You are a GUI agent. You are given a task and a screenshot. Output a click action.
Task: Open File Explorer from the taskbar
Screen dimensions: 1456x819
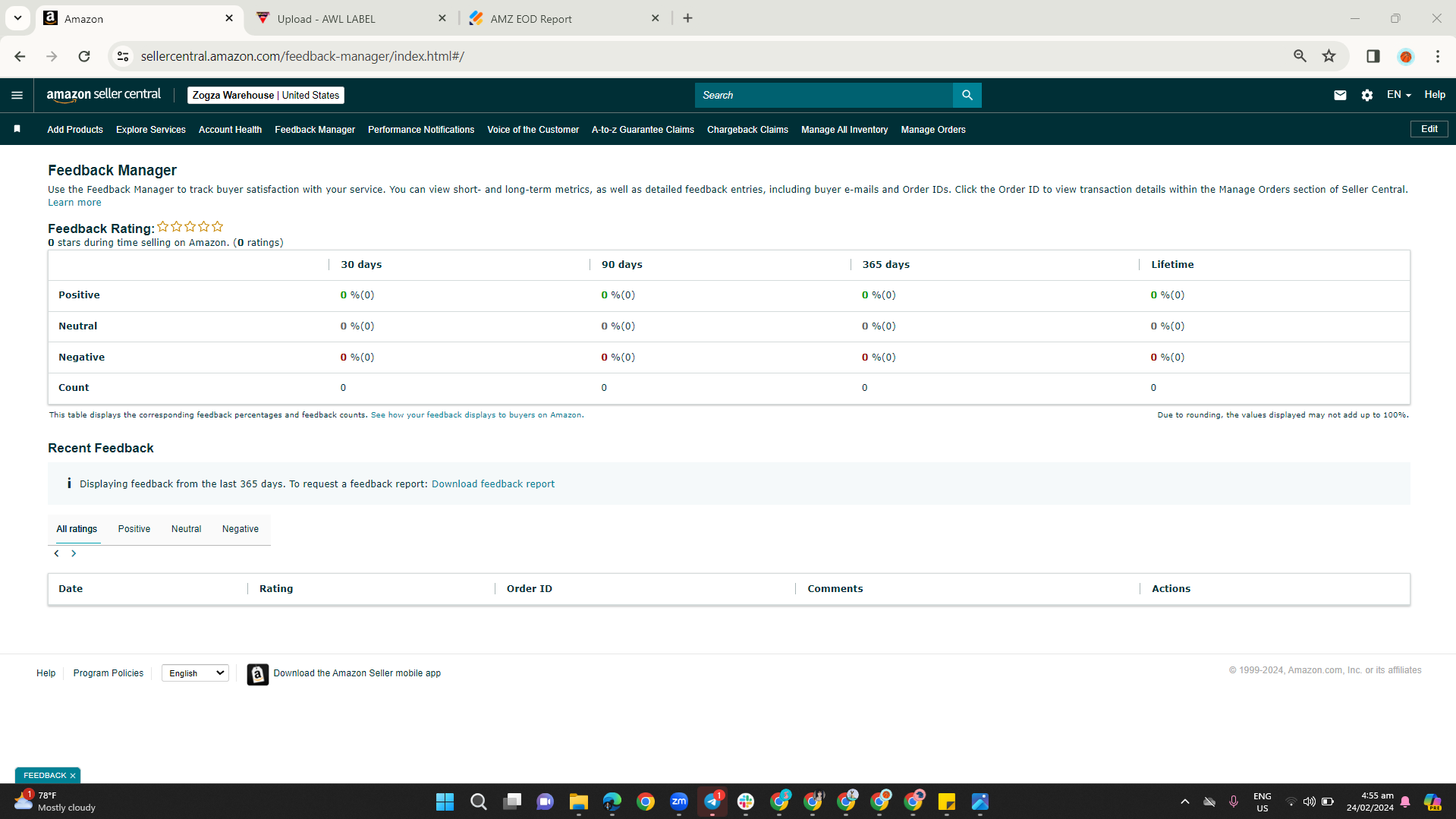(579, 802)
